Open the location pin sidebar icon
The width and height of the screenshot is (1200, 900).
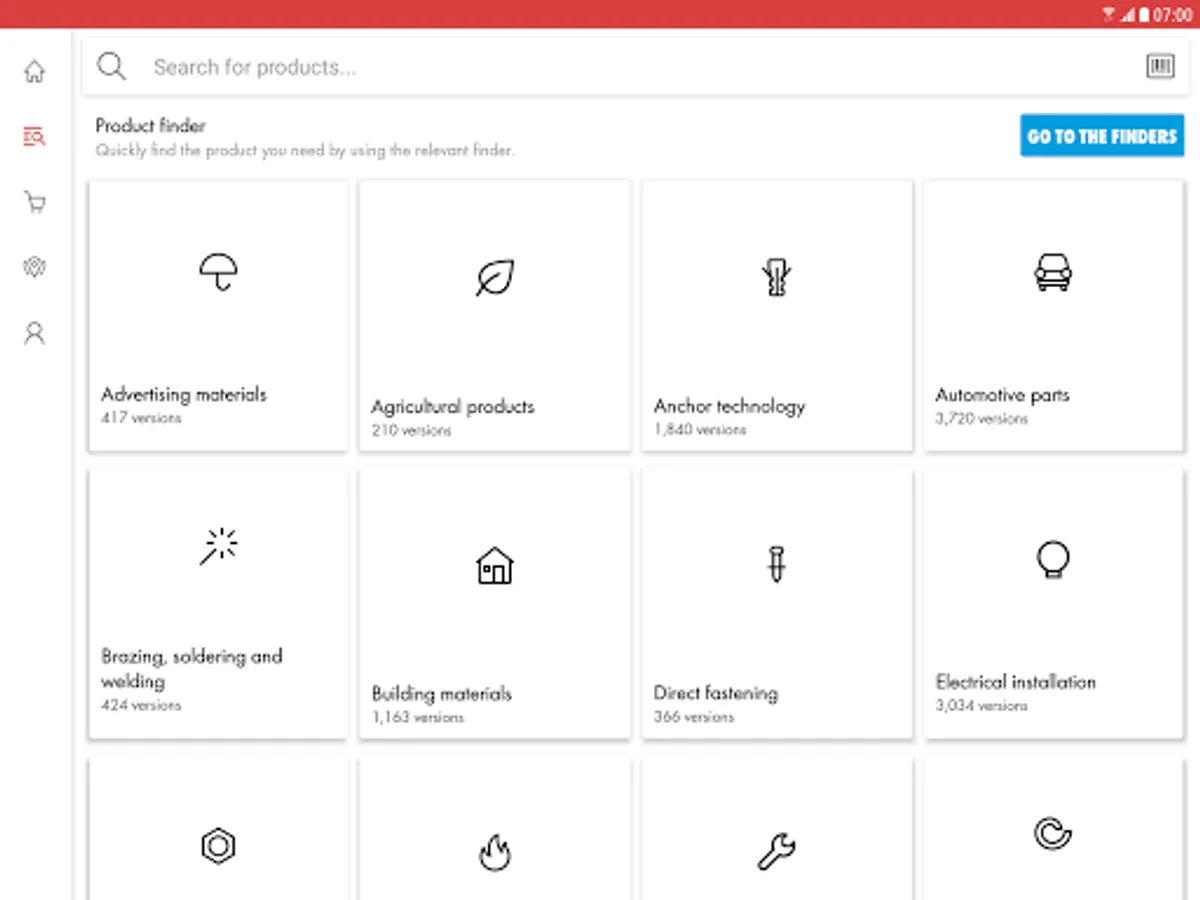[x=35, y=267]
